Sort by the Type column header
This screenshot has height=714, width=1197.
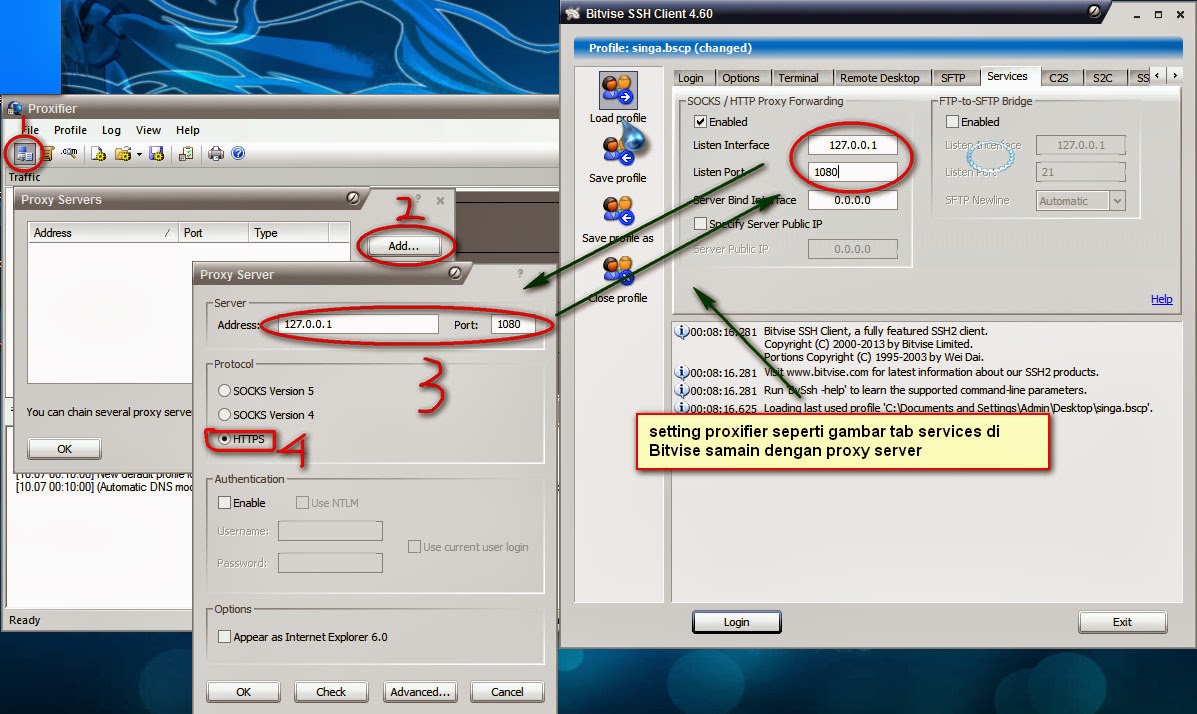(x=289, y=233)
